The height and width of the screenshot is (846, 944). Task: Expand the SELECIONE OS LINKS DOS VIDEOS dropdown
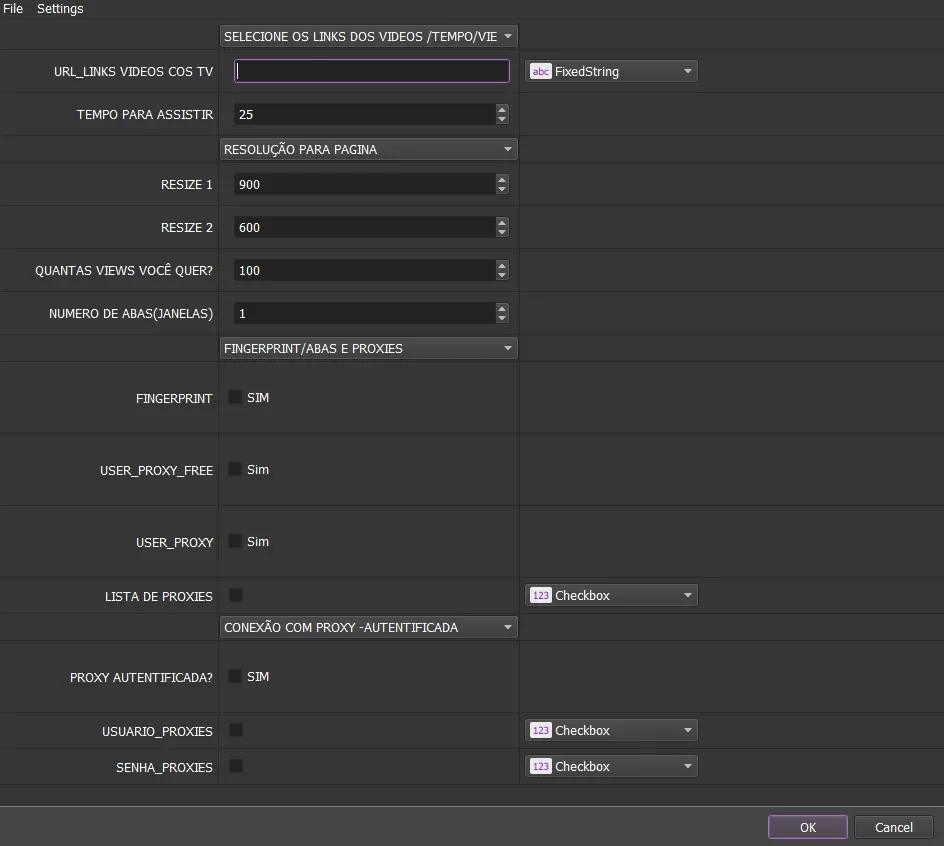[x=368, y=36]
